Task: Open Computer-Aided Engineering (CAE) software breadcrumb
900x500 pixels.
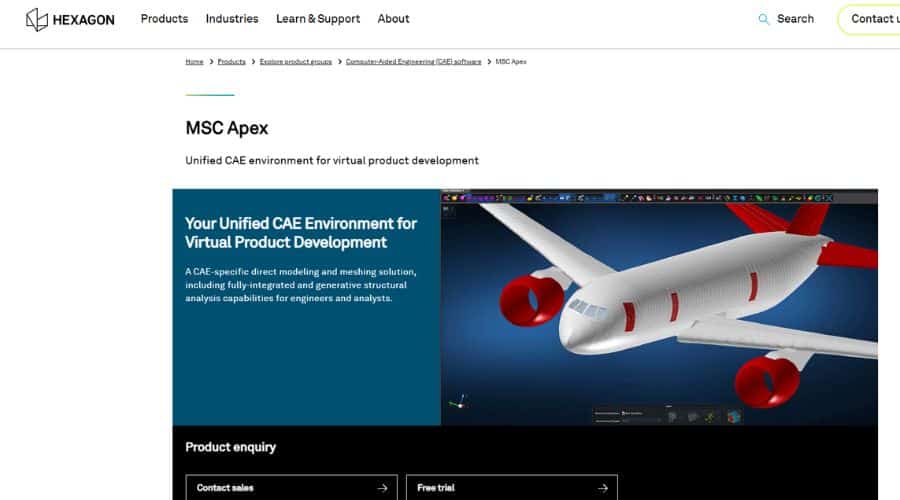Action: coord(413,61)
